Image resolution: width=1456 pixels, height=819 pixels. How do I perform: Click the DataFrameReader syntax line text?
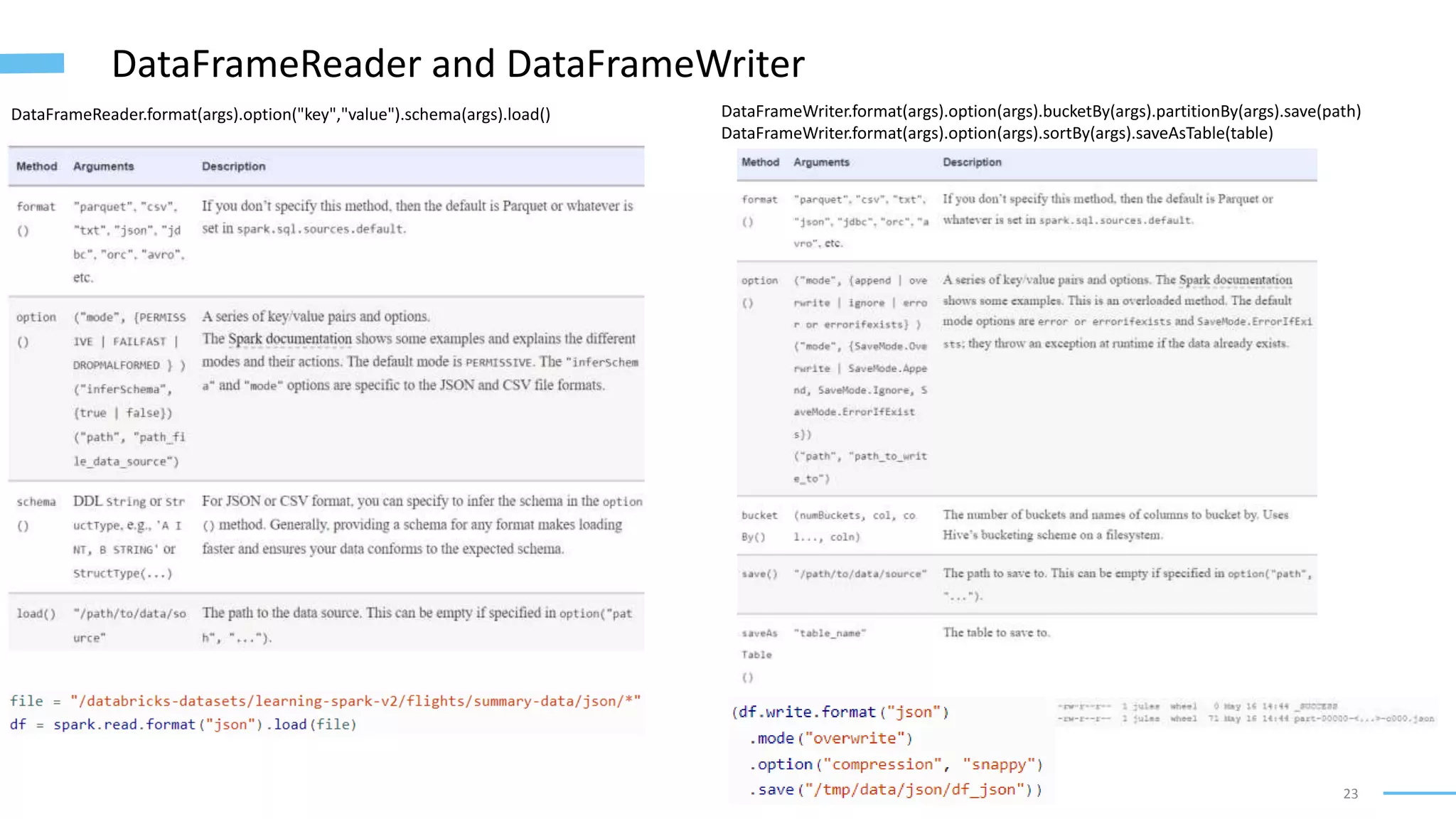click(x=281, y=114)
